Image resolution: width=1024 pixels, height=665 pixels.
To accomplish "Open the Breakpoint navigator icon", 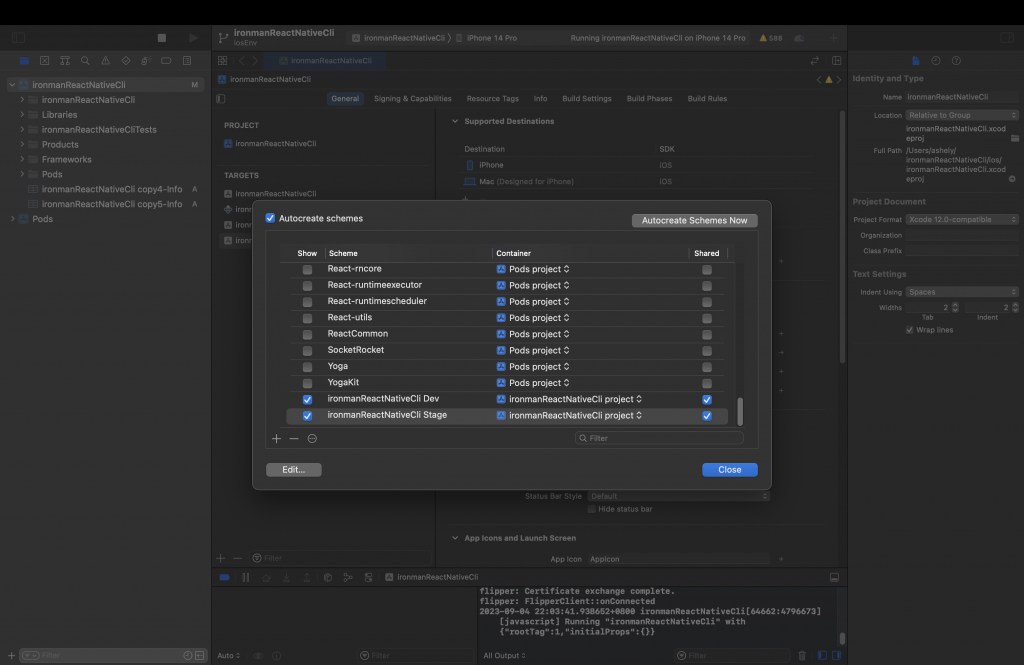I will coord(166,61).
